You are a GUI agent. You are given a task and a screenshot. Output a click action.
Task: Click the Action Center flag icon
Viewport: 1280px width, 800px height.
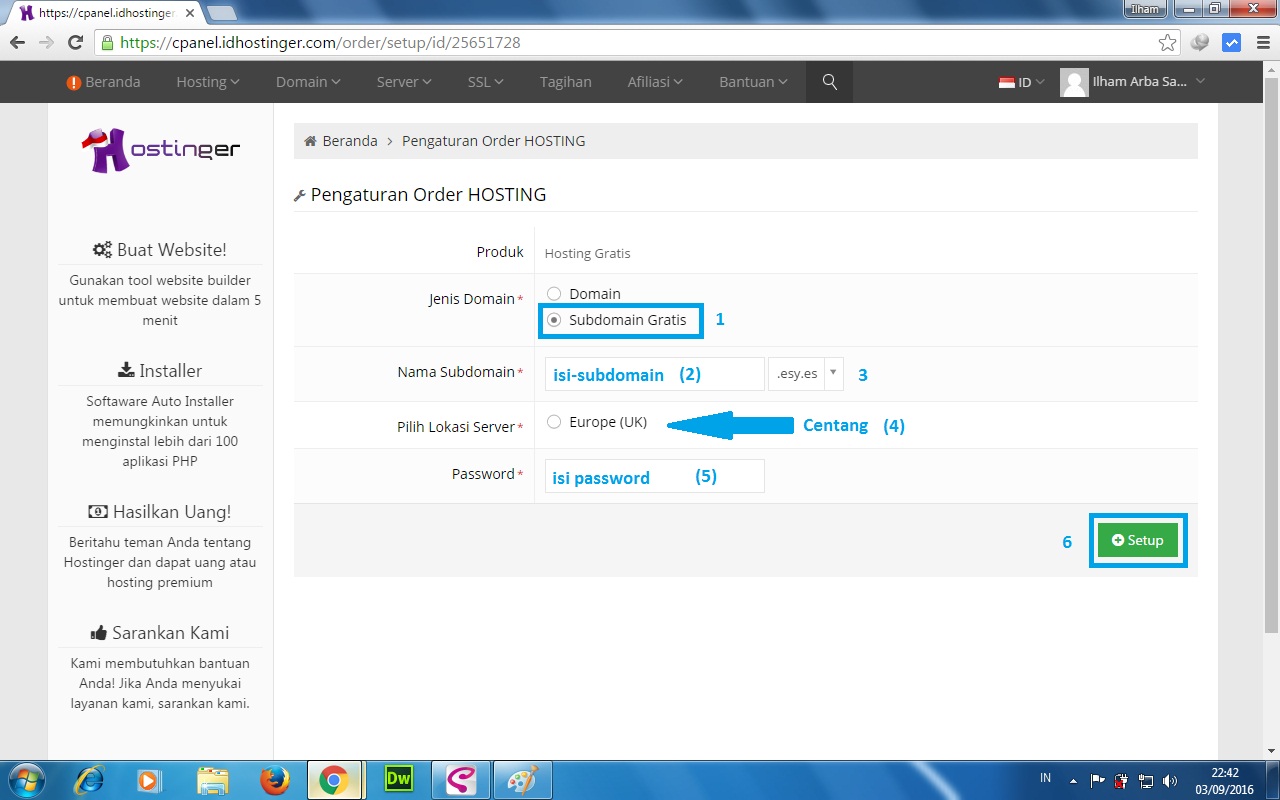1098,780
